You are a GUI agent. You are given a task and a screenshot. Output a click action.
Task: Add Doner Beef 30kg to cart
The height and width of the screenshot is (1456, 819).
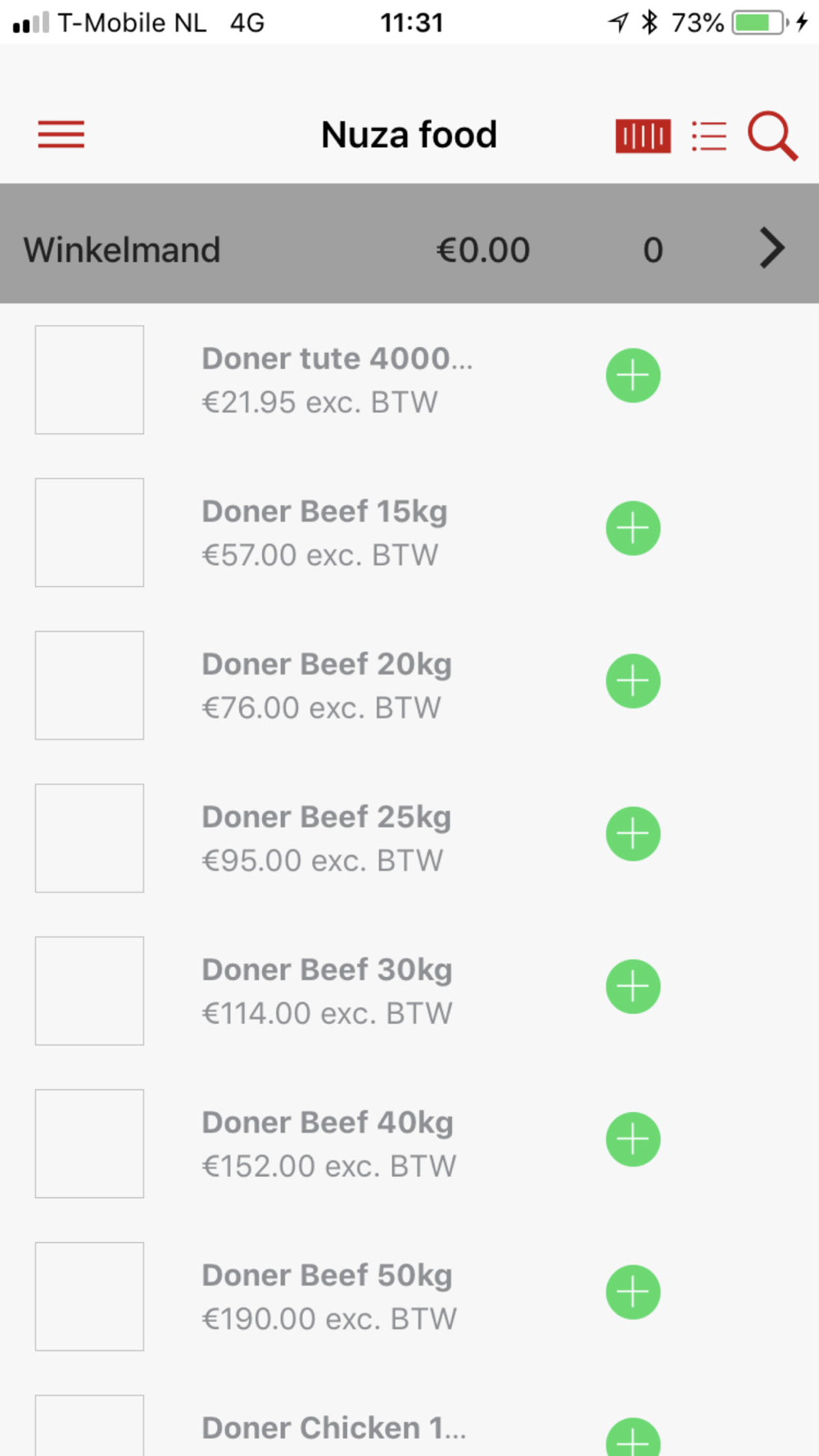tap(633, 987)
